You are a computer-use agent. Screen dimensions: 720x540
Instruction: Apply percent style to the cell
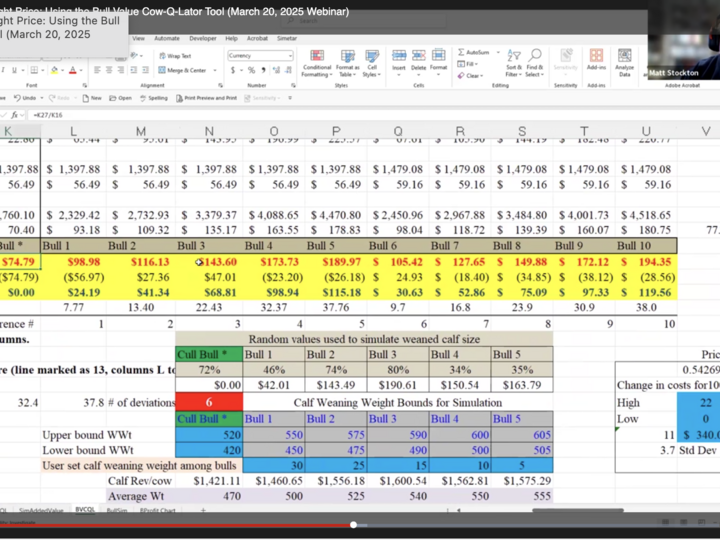click(251, 70)
